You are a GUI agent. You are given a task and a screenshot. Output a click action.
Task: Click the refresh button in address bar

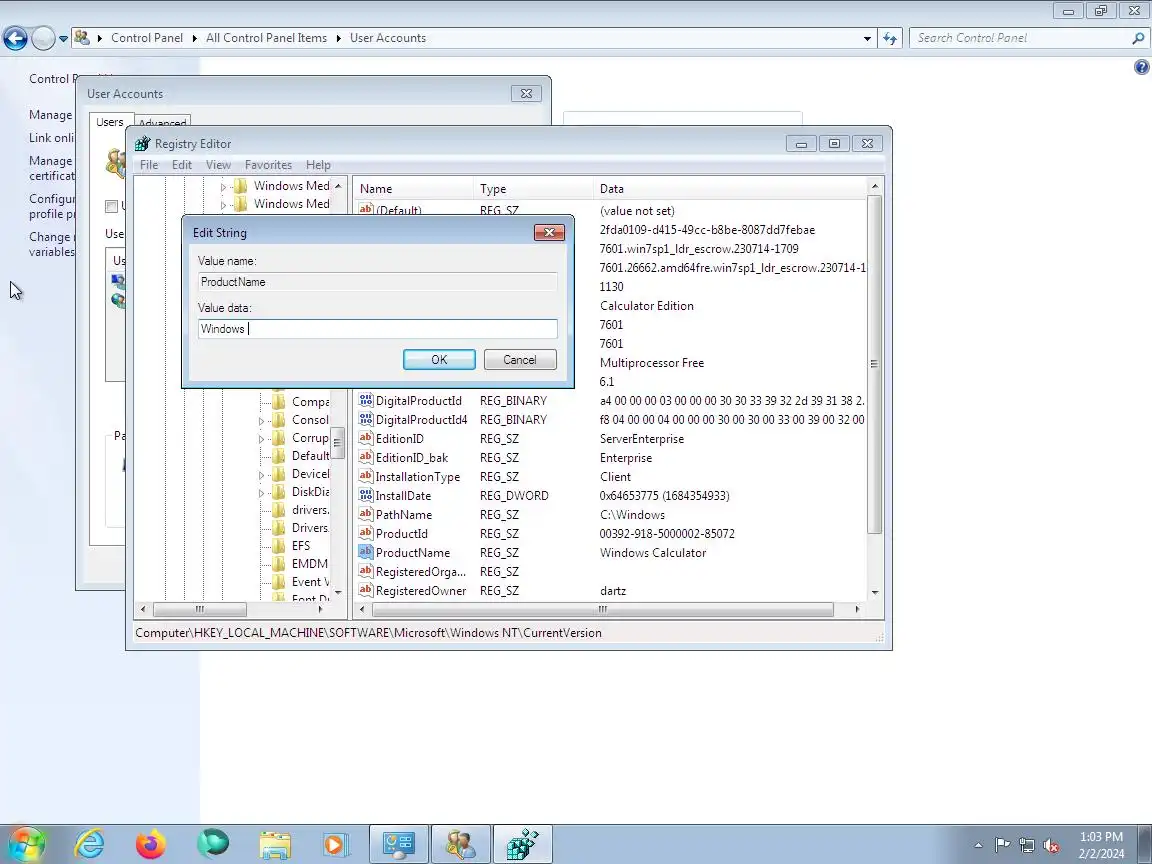pyautogui.click(x=890, y=38)
